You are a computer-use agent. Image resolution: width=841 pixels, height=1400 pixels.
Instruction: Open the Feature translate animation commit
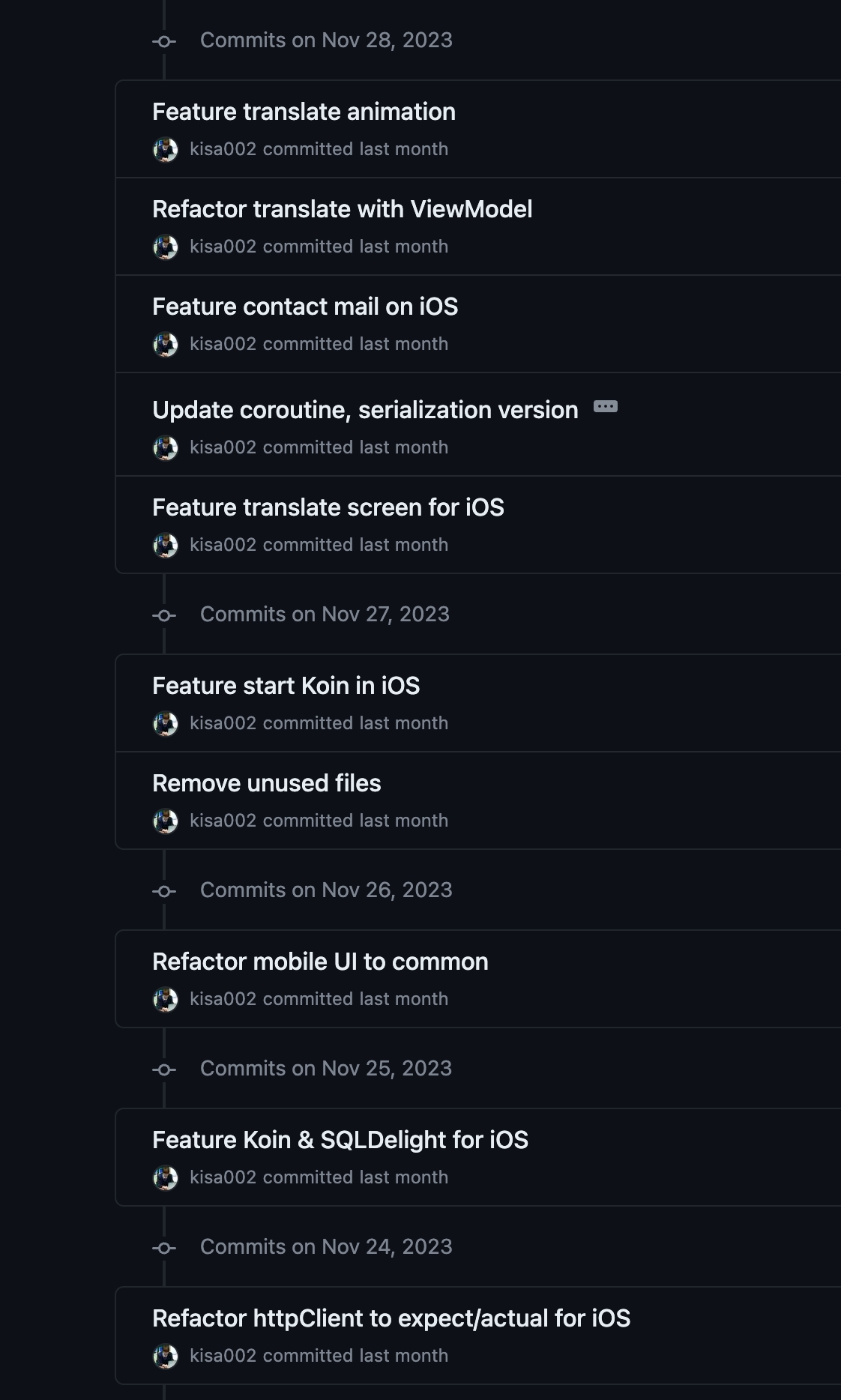(304, 112)
